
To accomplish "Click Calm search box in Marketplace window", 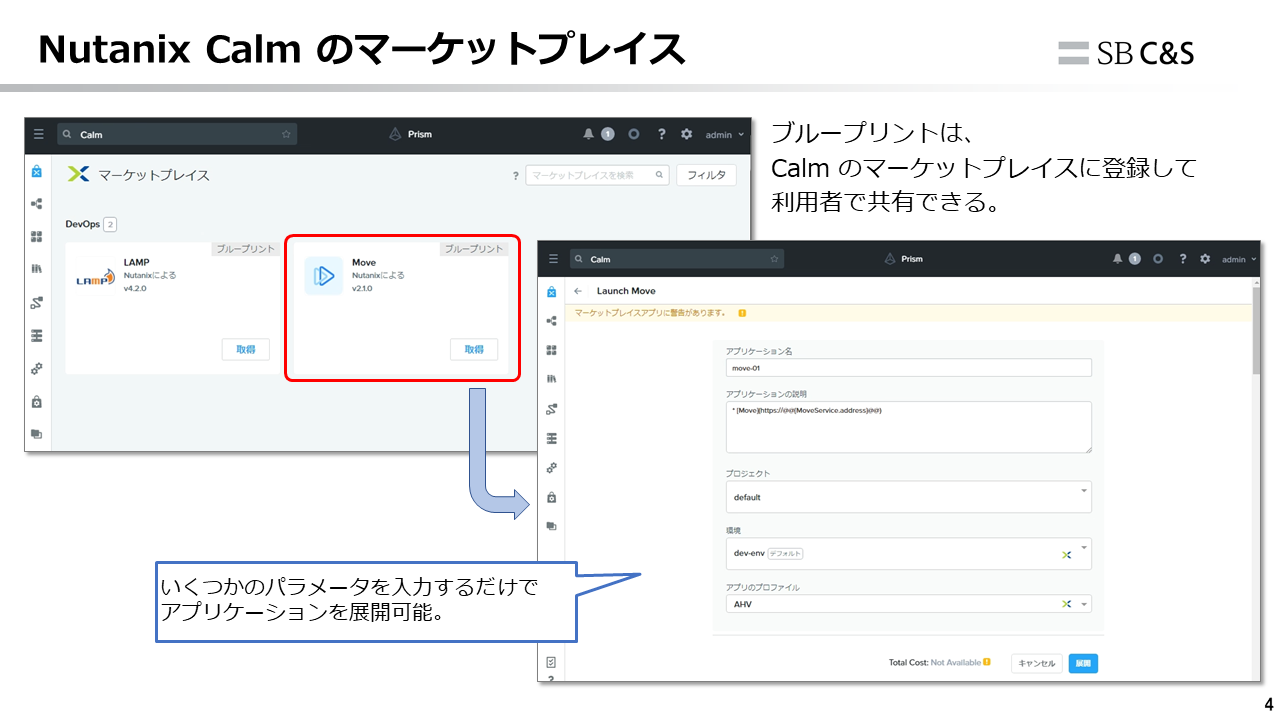I will (x=177, y=134).
